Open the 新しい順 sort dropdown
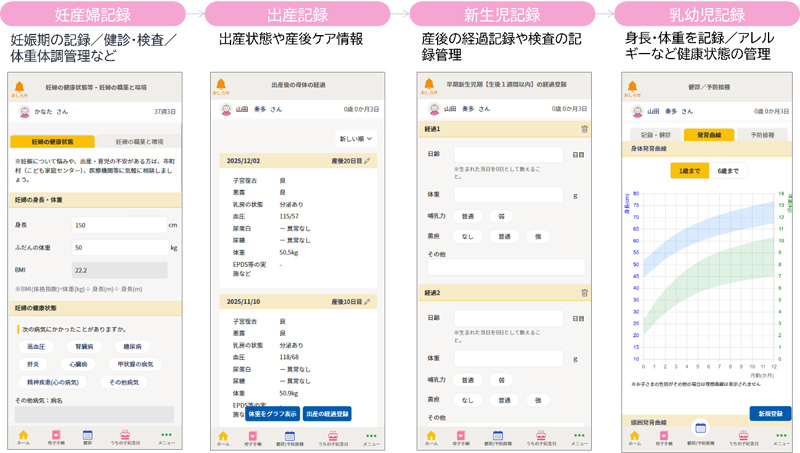This screenshot has height=453, width=800. pos(355,139)
